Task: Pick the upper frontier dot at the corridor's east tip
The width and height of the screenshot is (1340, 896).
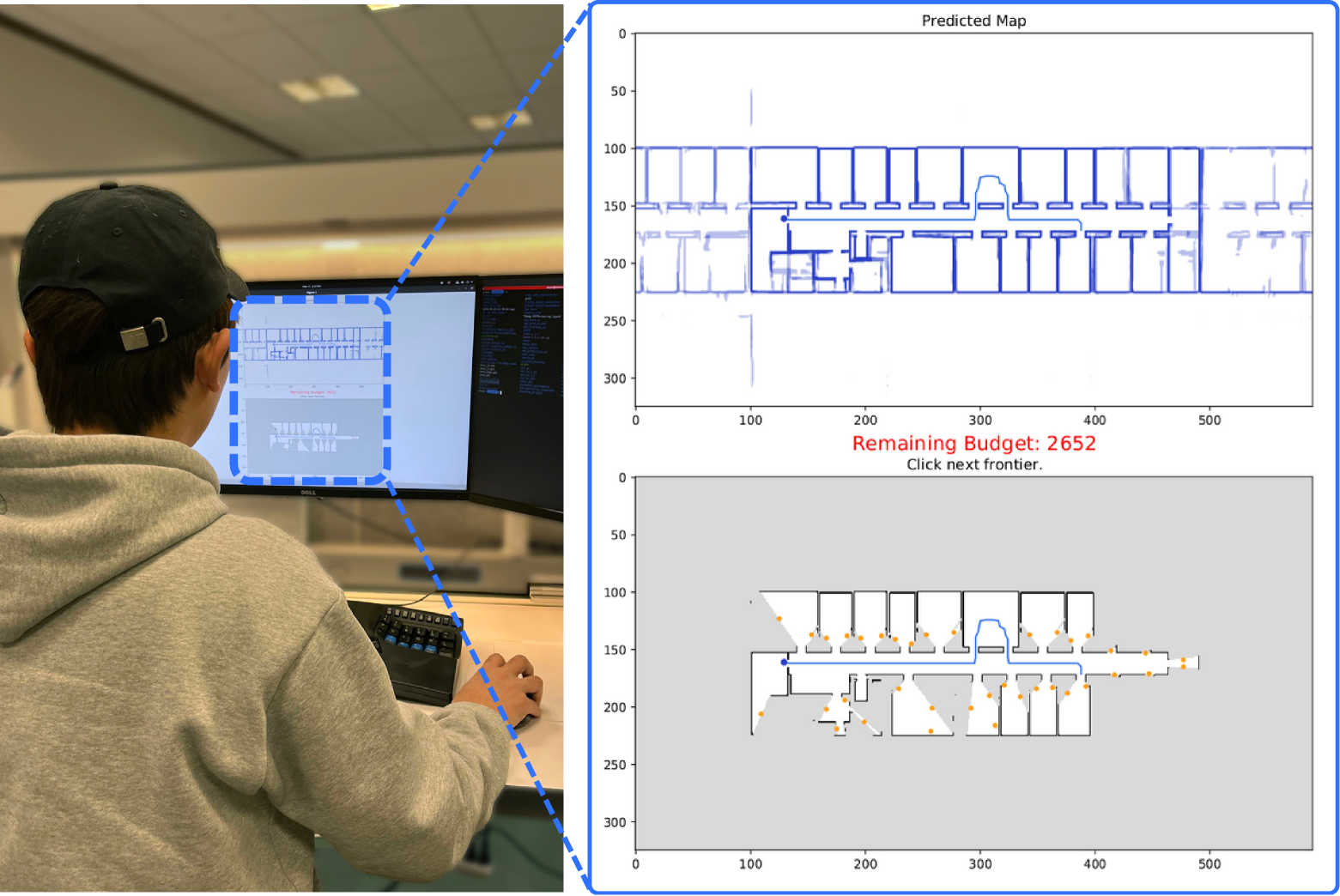Action: click(x=1183, y=659)
